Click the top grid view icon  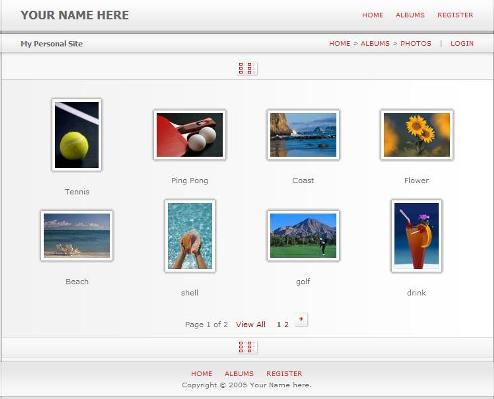[247, 68]
